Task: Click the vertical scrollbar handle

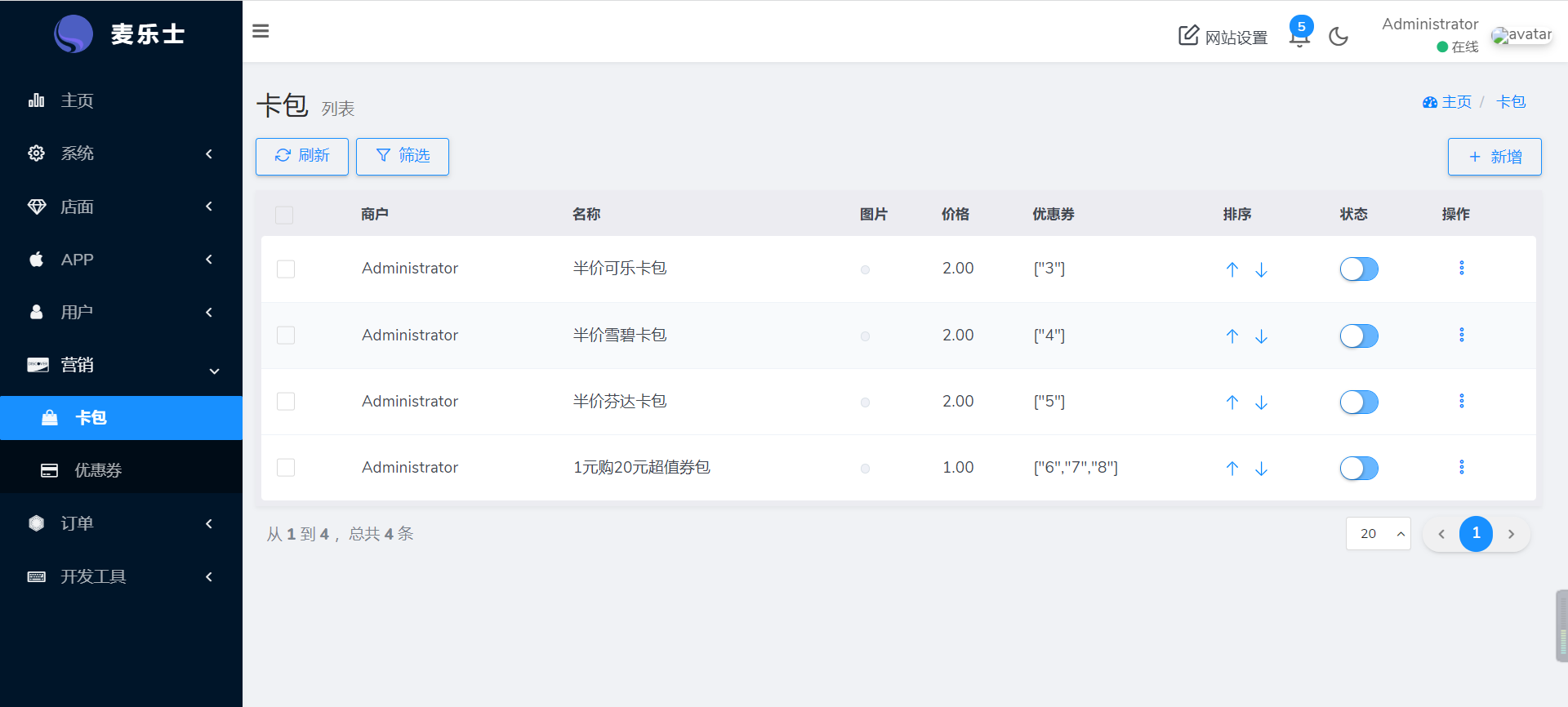Action: point(1561,625)
